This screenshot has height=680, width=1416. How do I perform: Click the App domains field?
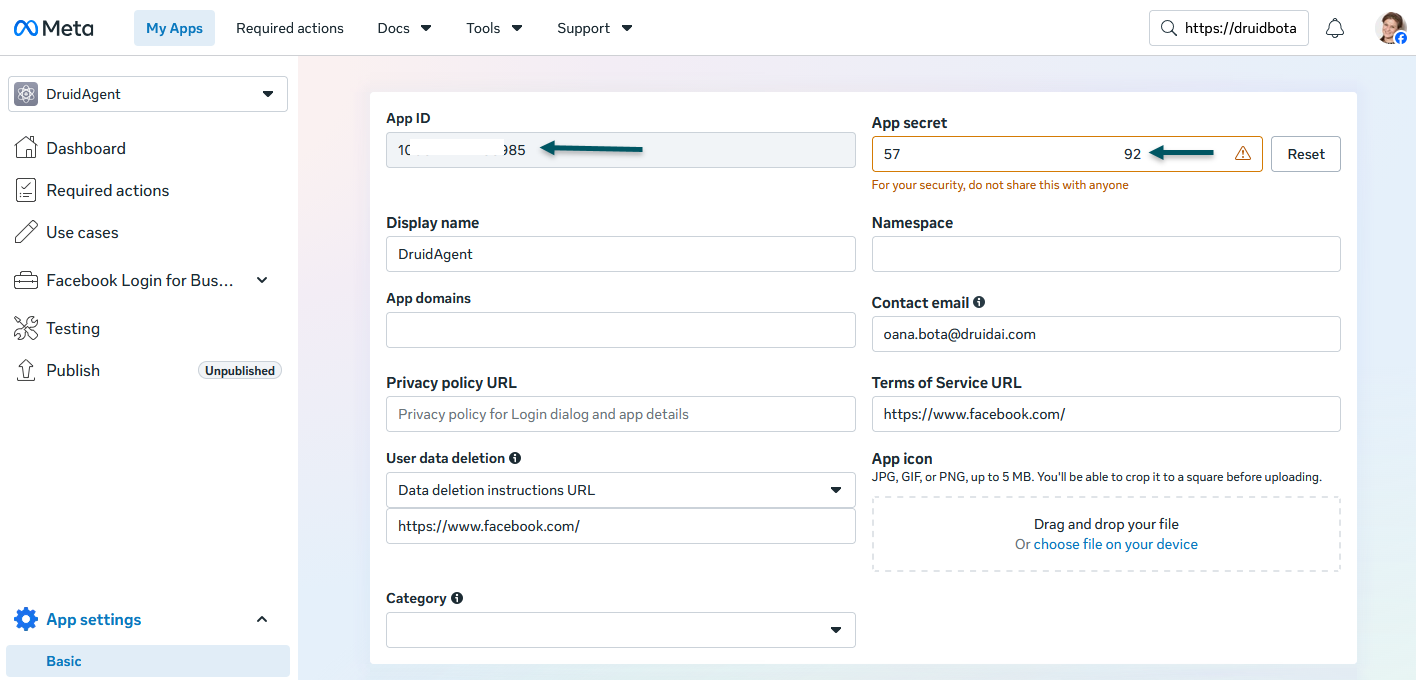(x=621, y=330)
